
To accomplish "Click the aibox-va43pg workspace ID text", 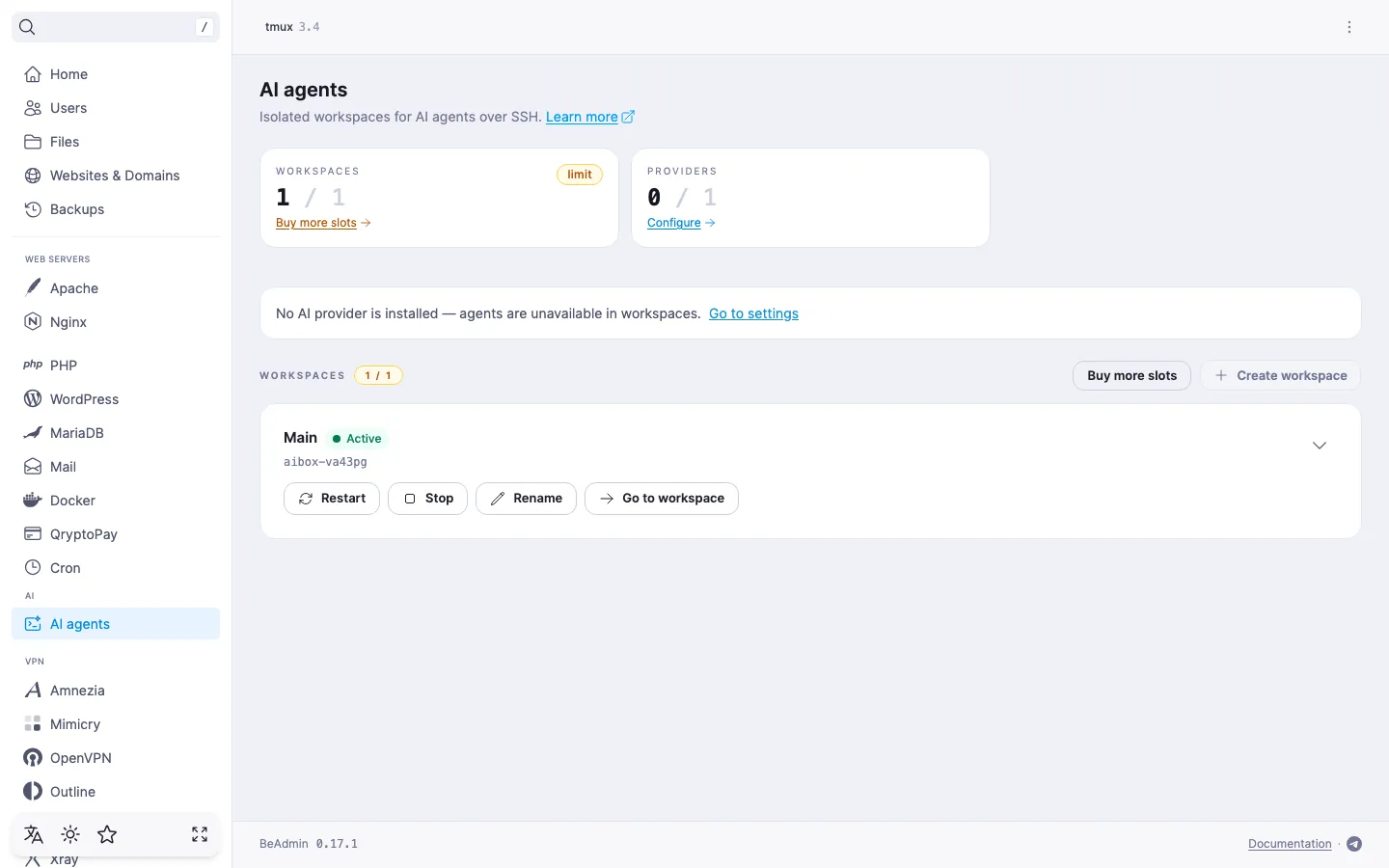I will coord(325,462).
